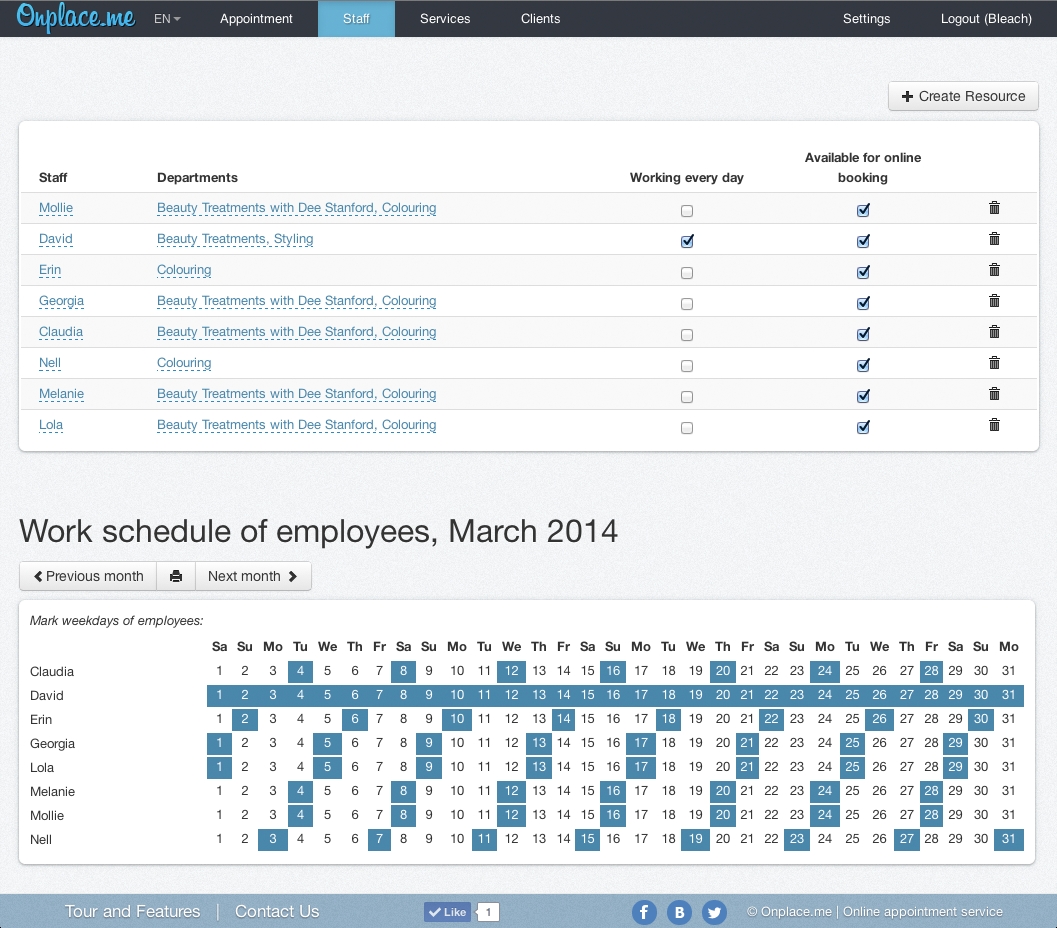Click trash icon in Nell's row

click(994, 363)
